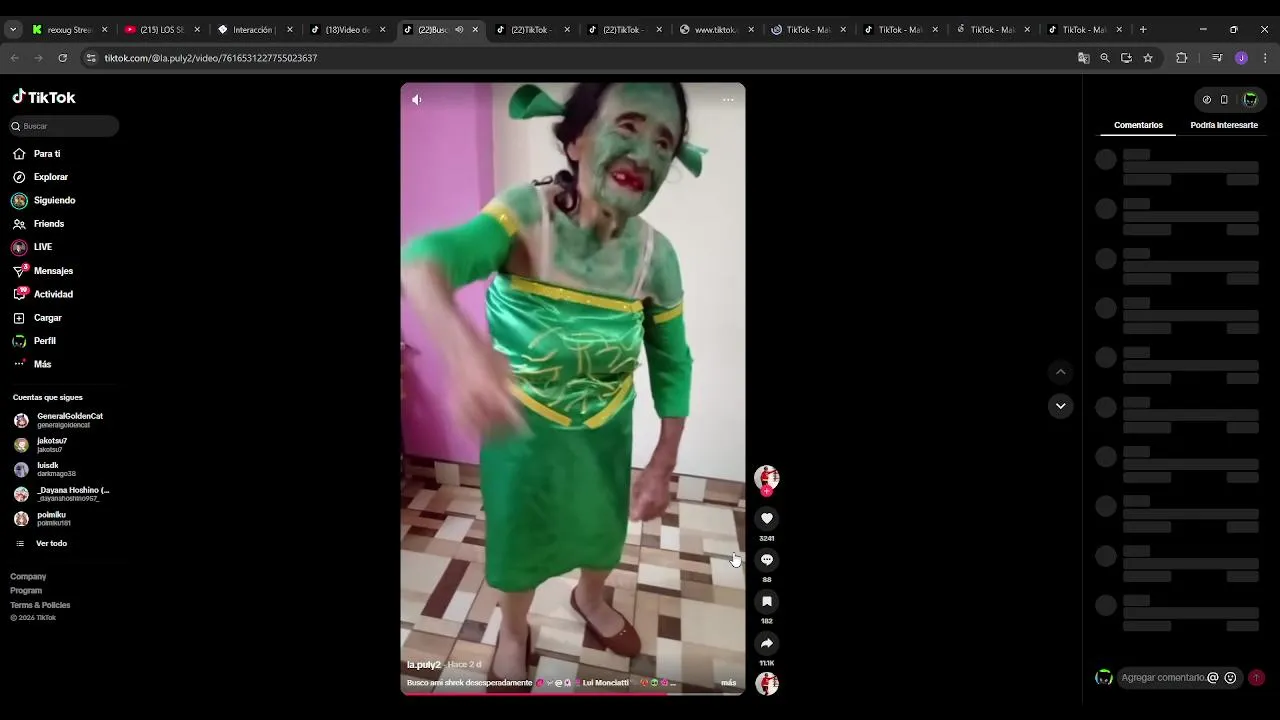Viewport: 1280px width, 720px height.
Task: Reload the page with the browser refresh icon
Action: [62, 58]
